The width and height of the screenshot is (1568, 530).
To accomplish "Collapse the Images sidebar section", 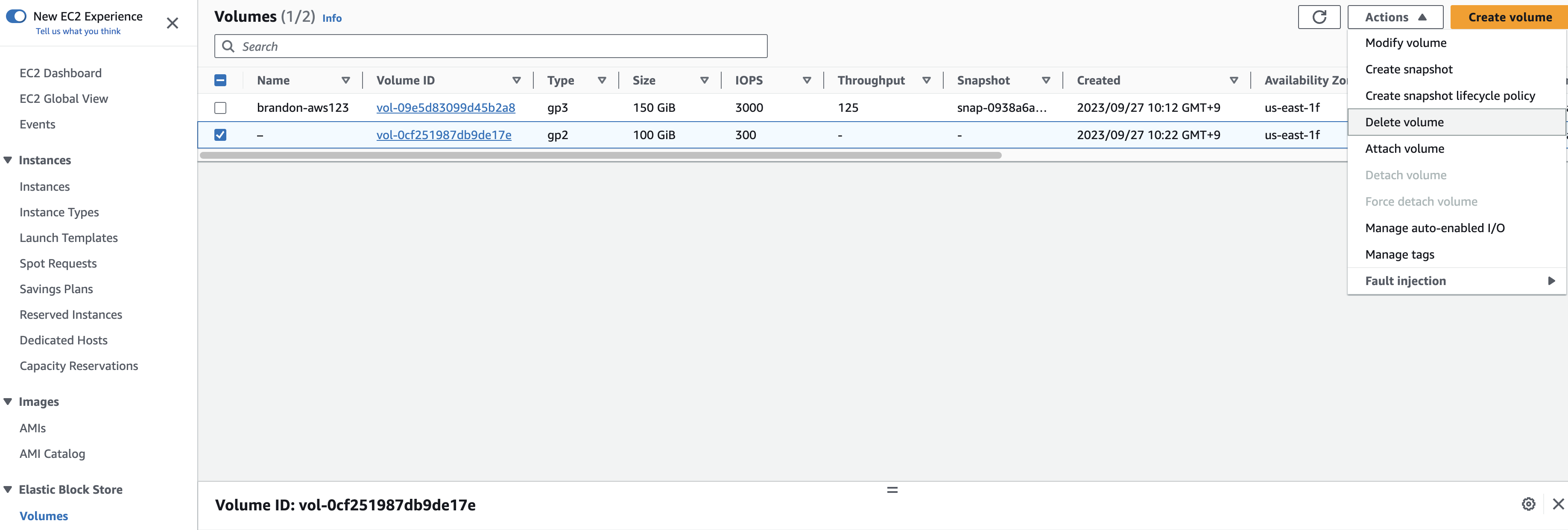I will (x=8, y=402).
